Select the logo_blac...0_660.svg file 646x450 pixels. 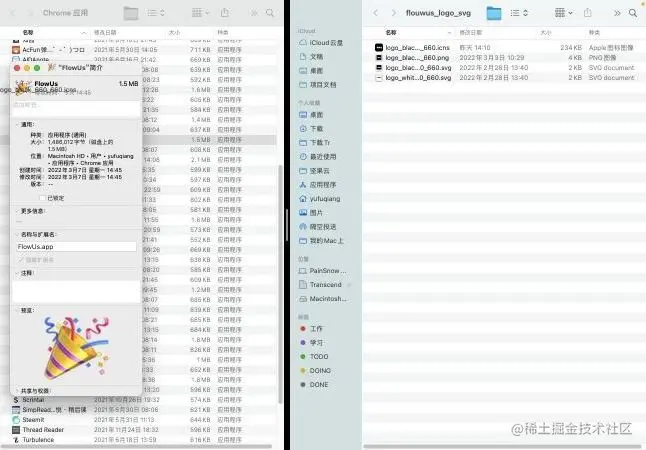point(504,68)
